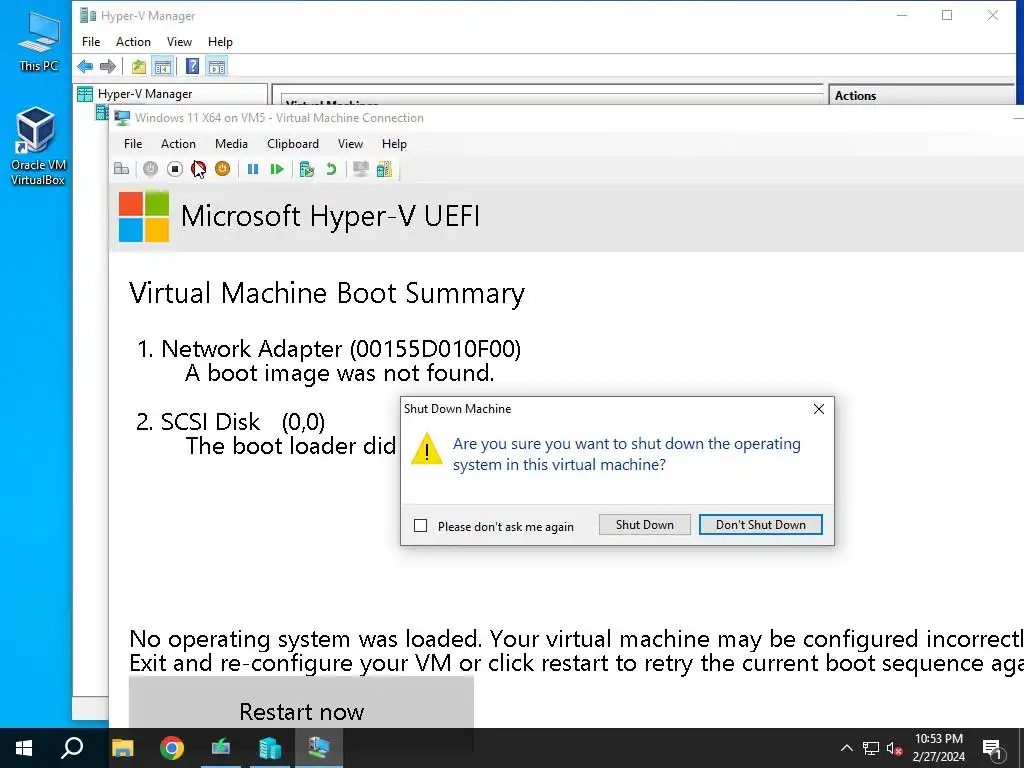
Task: Click the muted volume tray icon
Action: point(894,748)
